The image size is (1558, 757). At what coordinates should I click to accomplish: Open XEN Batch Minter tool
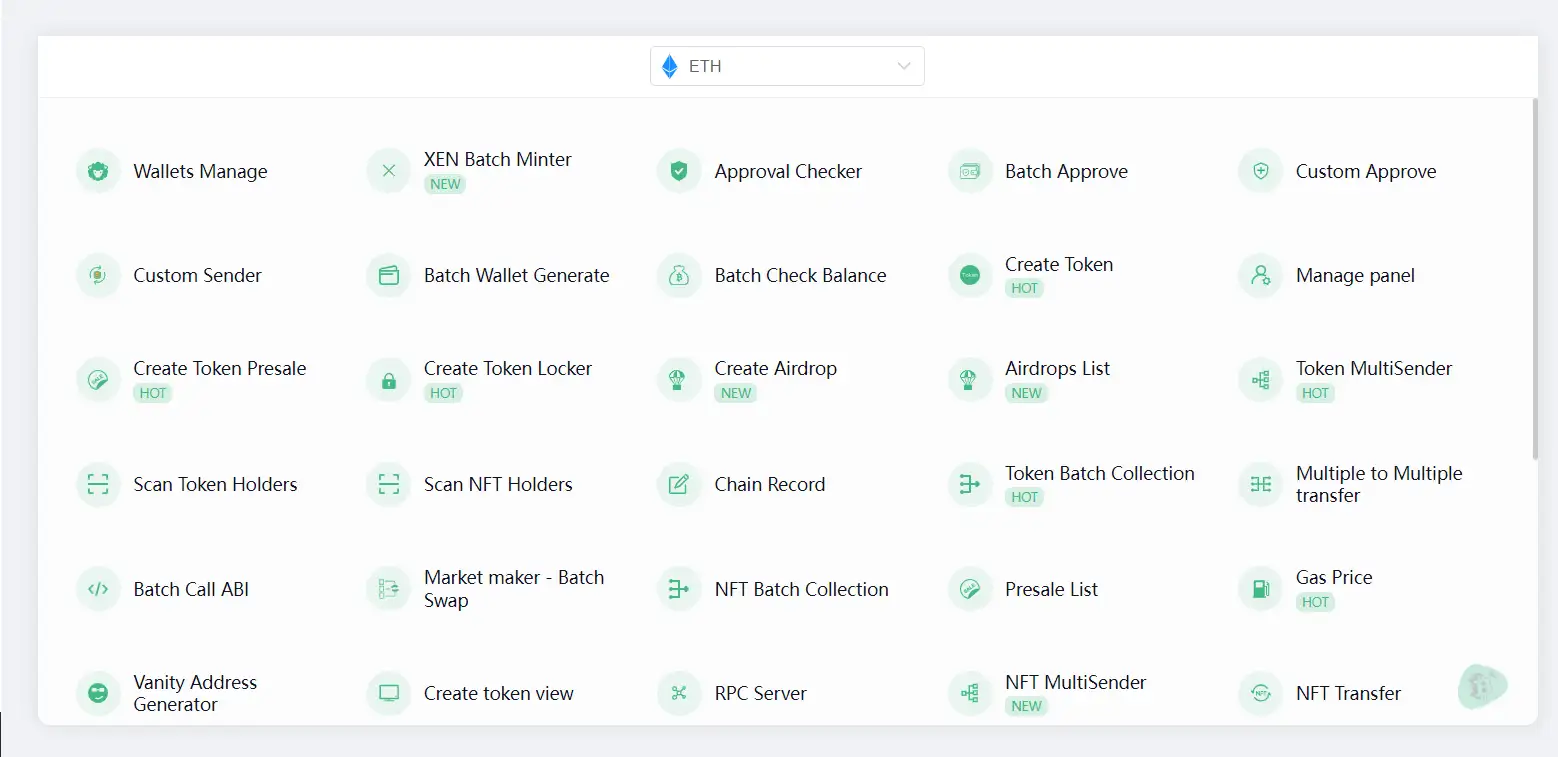coord(497,160)
